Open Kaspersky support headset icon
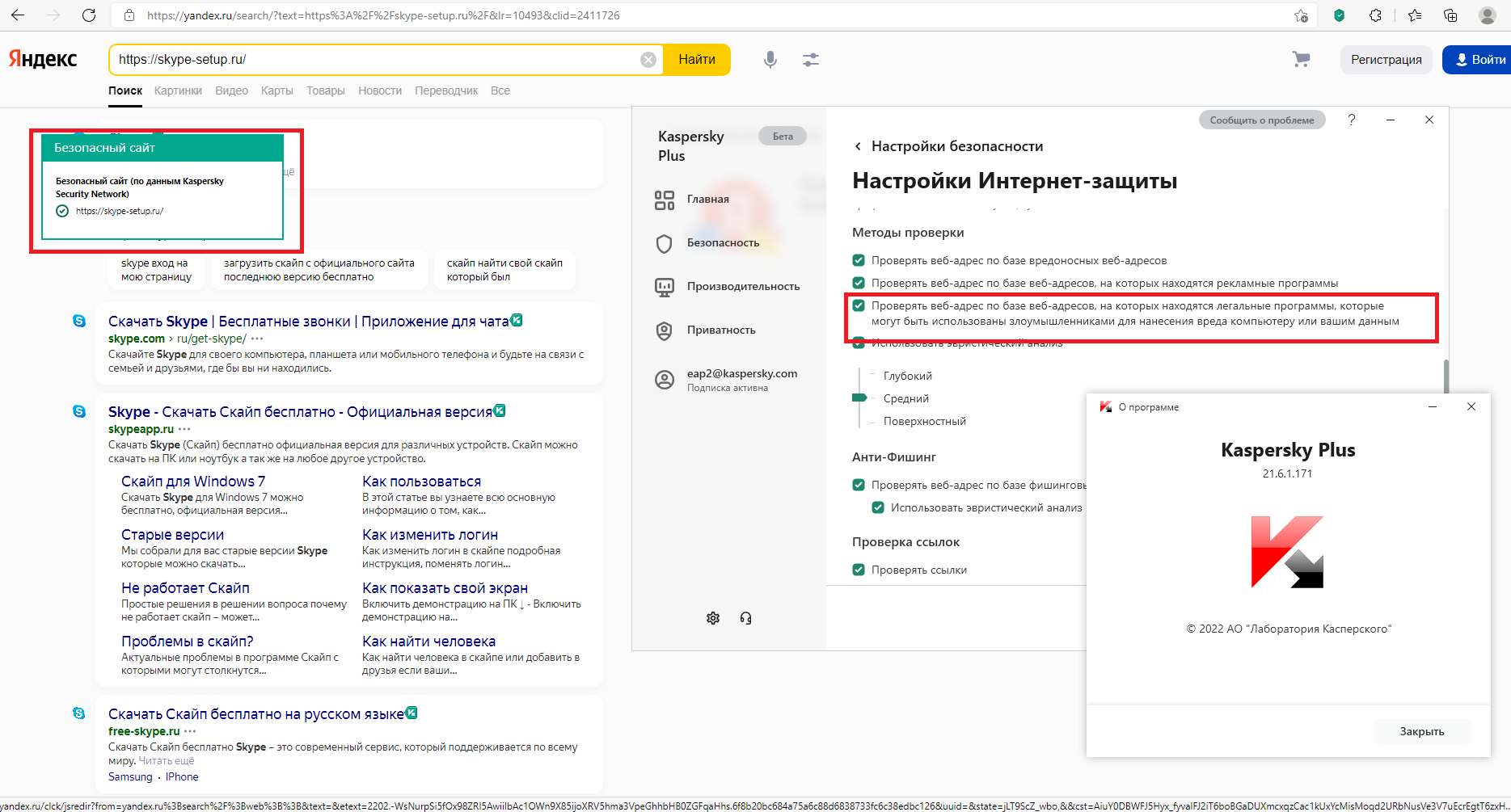Image resolution: width=1511 pixels, height=812 pixels. (x=745, y=618)
